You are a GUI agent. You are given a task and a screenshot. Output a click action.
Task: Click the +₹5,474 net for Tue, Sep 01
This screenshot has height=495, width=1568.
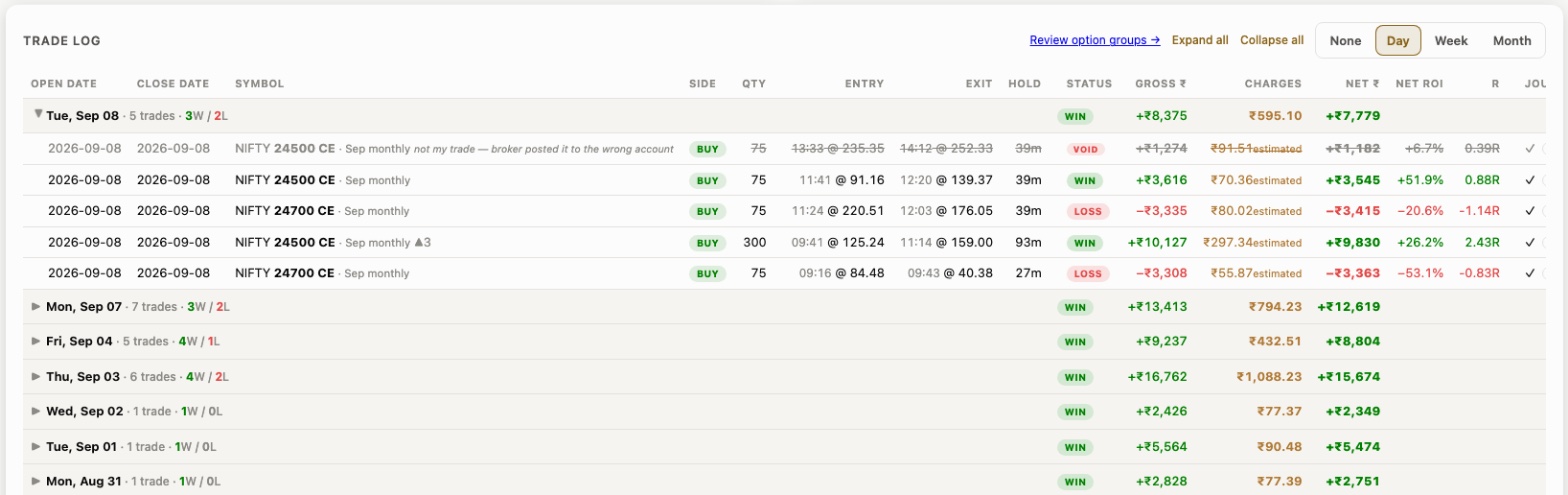pos(1353,446)
